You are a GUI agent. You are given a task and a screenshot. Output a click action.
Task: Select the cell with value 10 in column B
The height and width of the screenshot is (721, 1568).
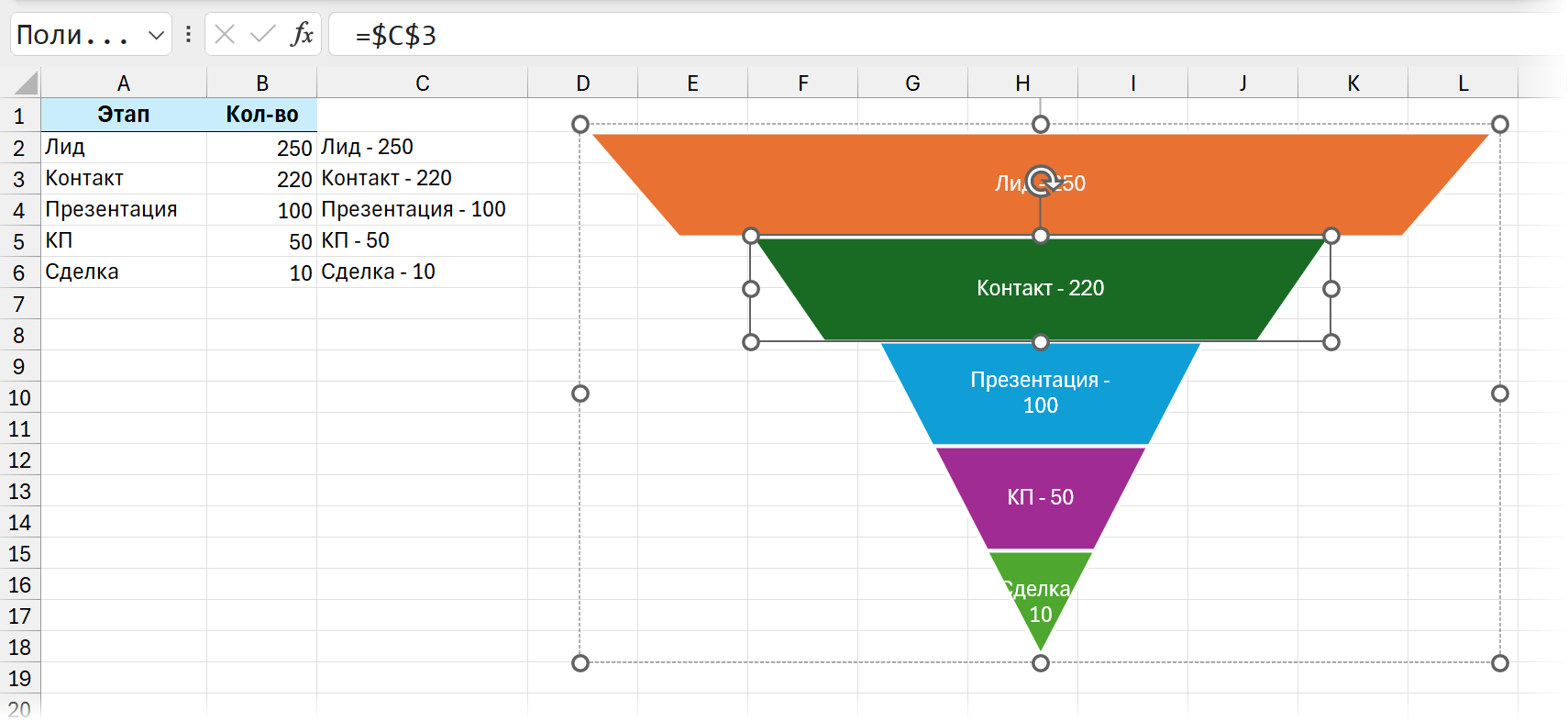261,272
